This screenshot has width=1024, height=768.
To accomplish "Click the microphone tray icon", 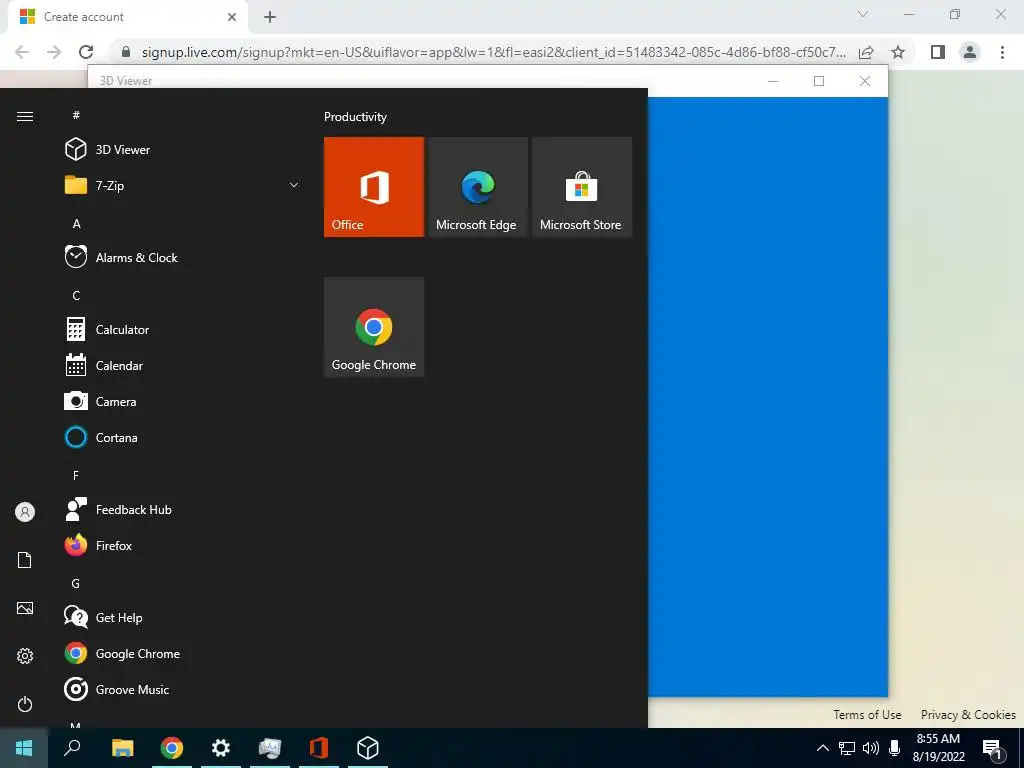I will [895, 748].
